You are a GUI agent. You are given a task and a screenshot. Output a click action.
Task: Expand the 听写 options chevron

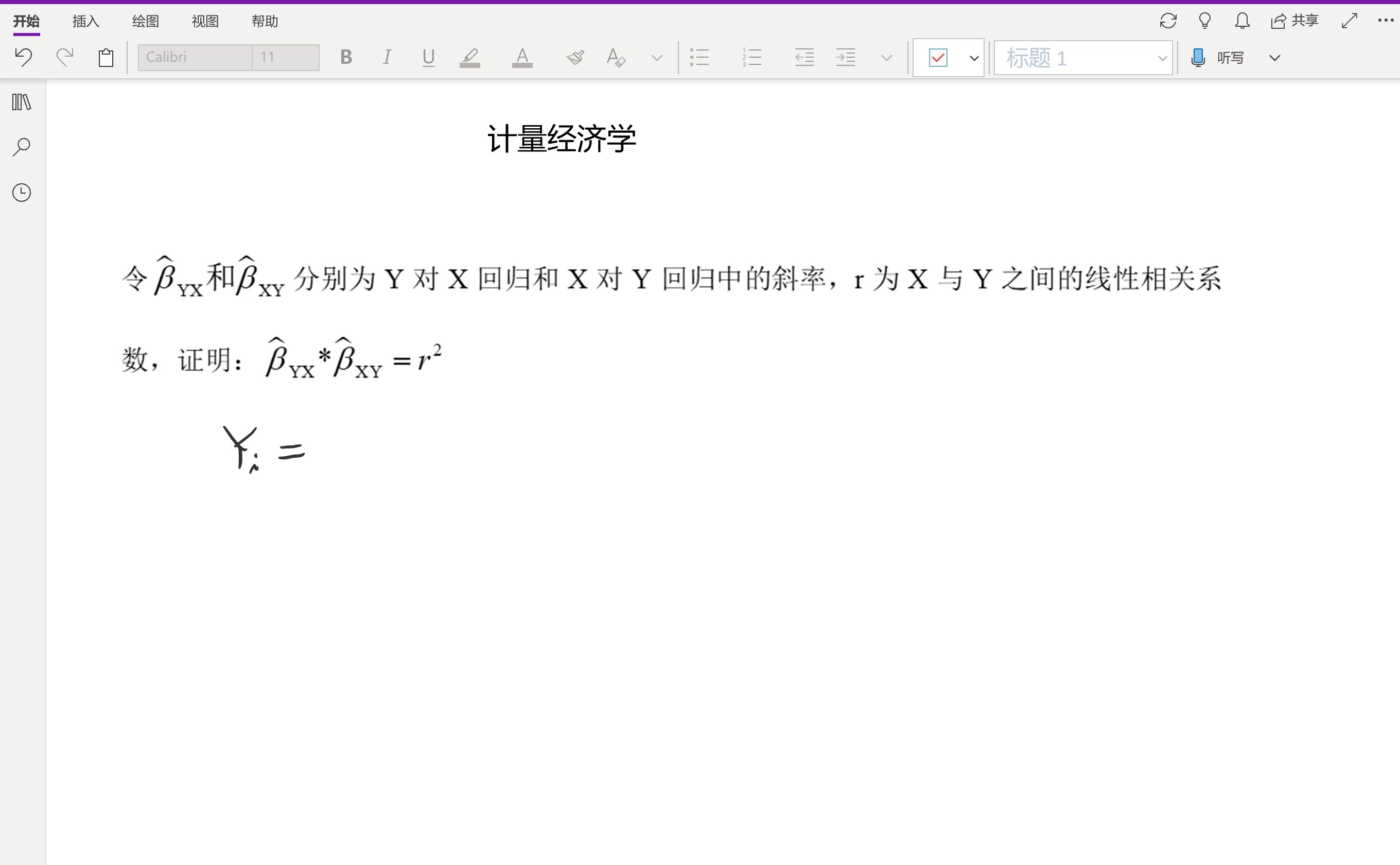(x=1275, y=58)
